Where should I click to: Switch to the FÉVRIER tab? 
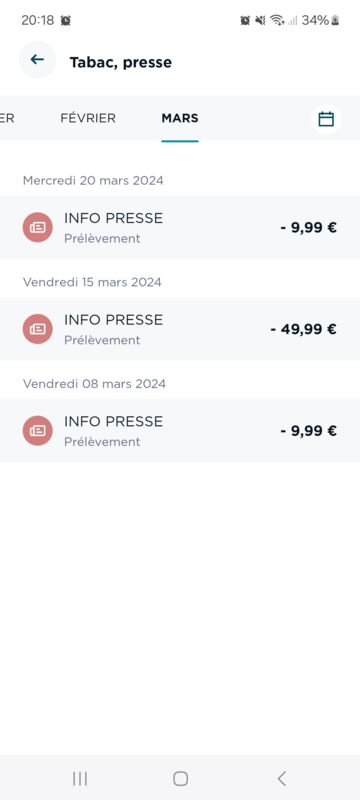88,118
